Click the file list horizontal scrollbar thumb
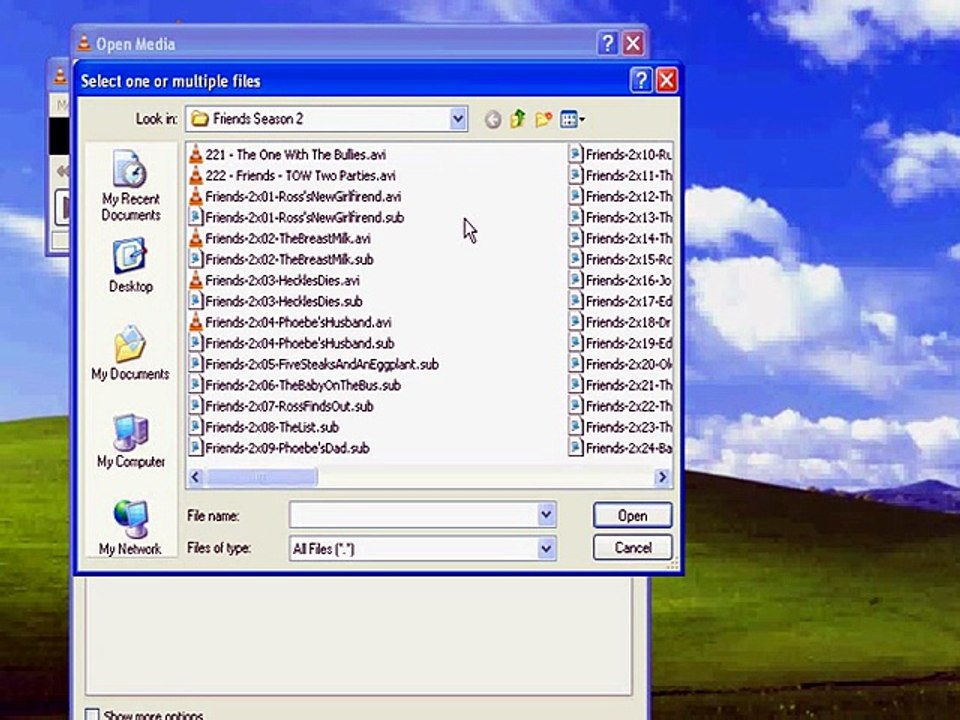Viewport: 960px width, 720px height. 261,477
